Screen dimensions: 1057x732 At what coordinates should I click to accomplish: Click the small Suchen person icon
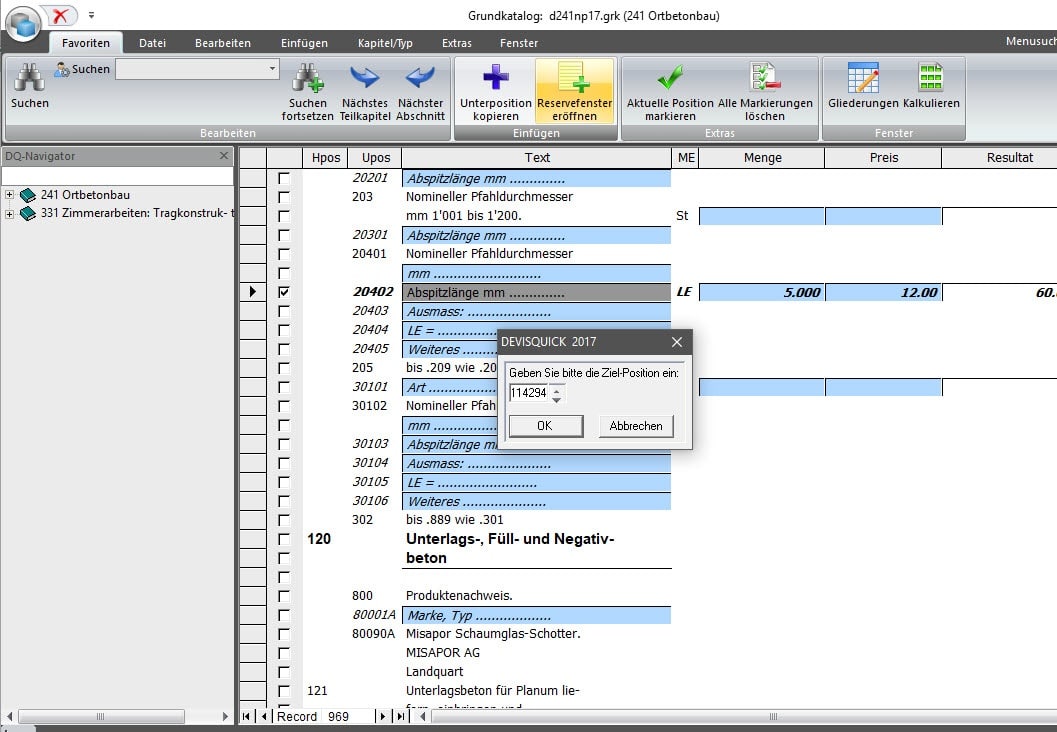click(61, 69)
